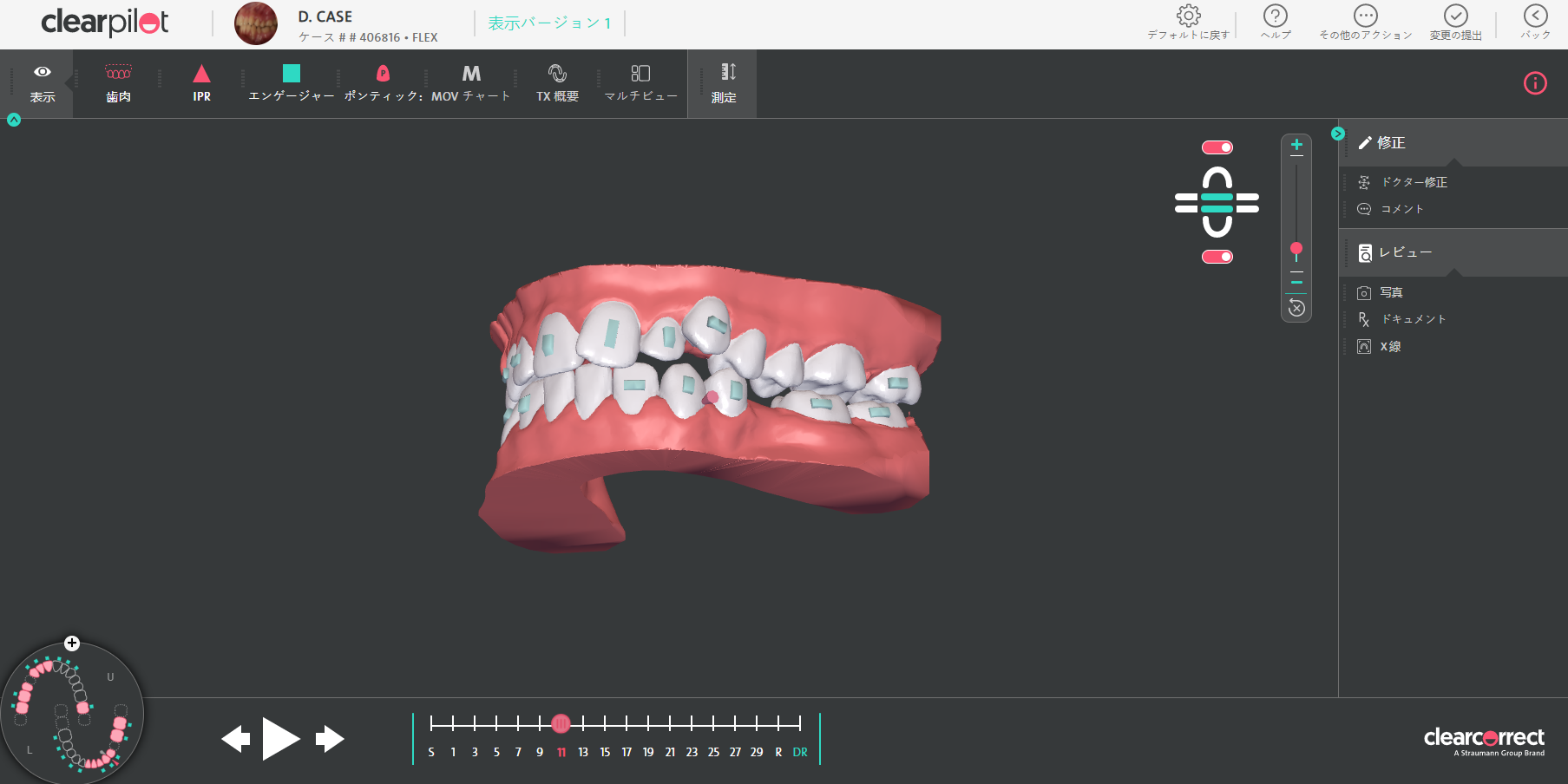Jump to DR stage on timeline
Screen dimensions: 1568x784
point(800,752)
